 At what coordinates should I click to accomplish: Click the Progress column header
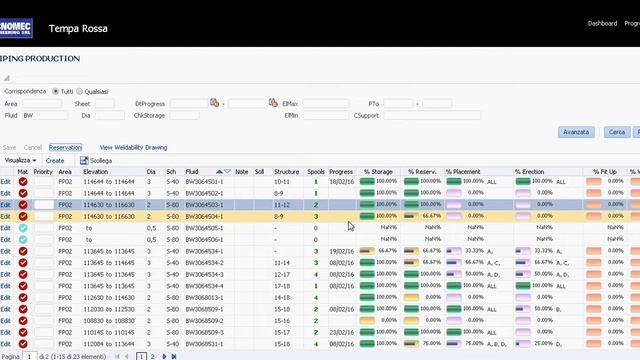(x=341, y=172)
